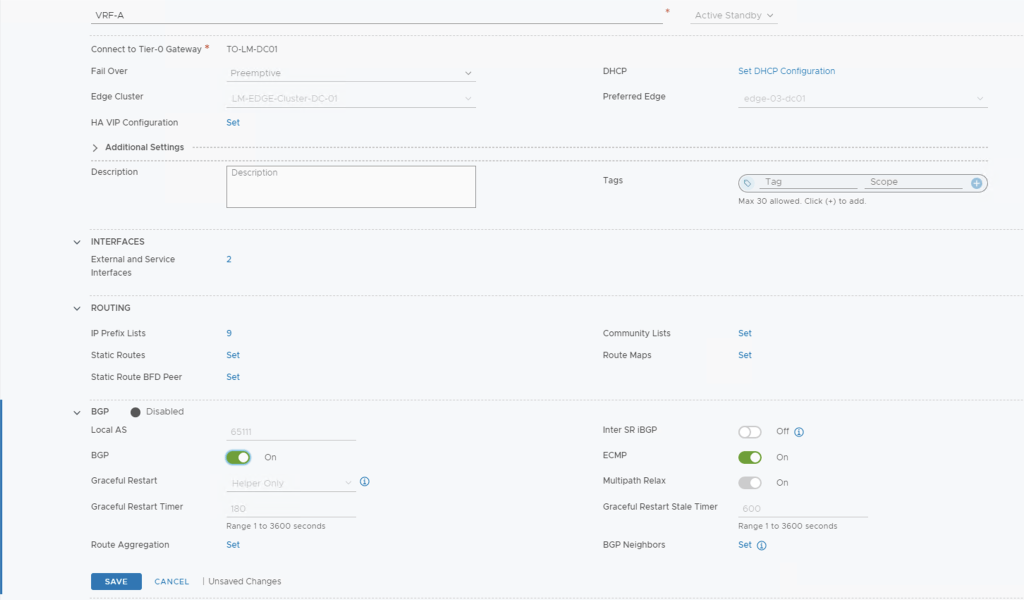The width and height of the screenshot is (1024, 600).
Task: Click the info icon next to Graceful Restart
Action: point(365,482)
